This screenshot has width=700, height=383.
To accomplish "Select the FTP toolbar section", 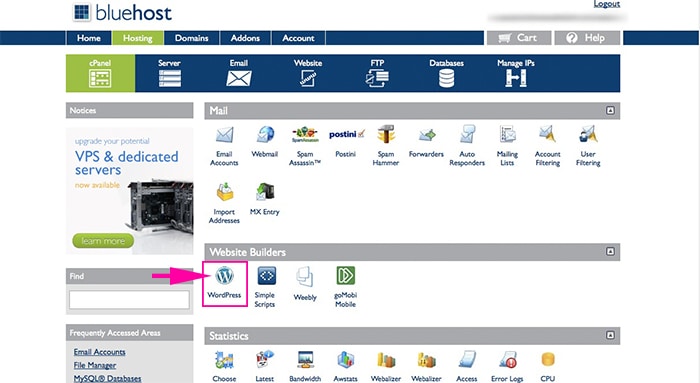I will 377,73.
